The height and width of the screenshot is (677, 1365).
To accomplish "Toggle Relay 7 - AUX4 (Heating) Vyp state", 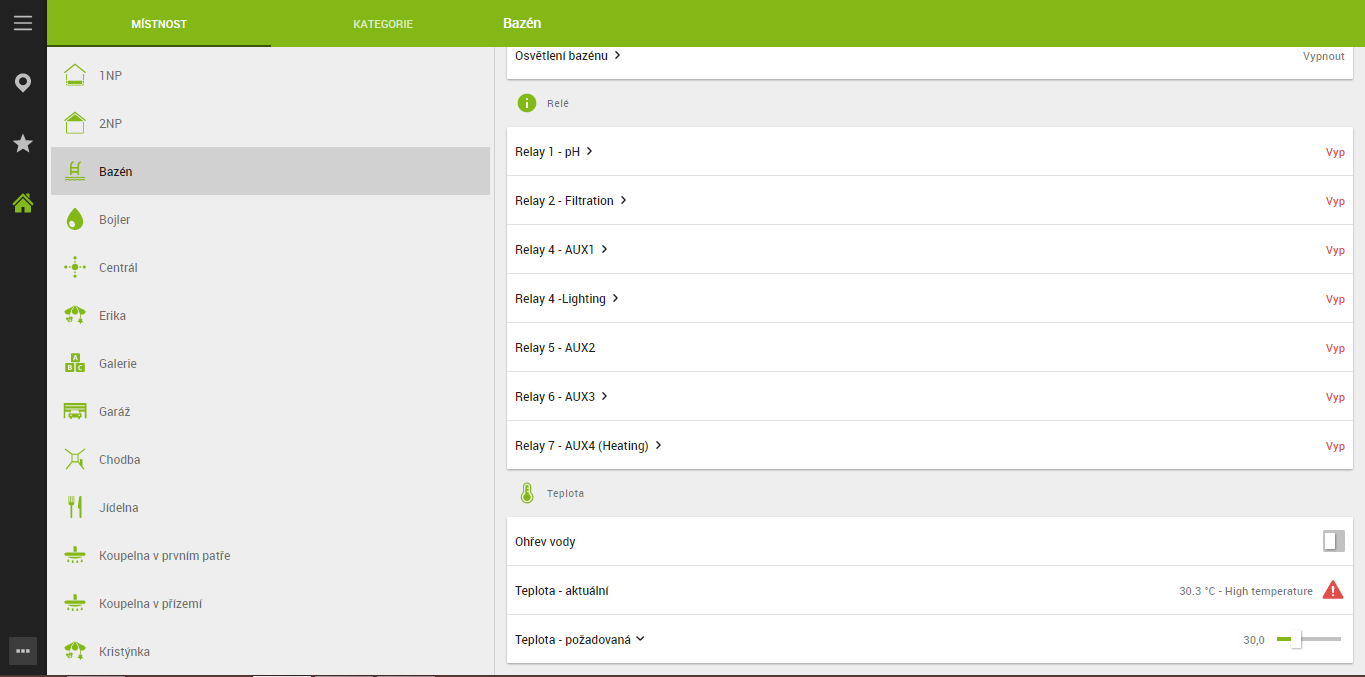I will [x=1335, y=446].
